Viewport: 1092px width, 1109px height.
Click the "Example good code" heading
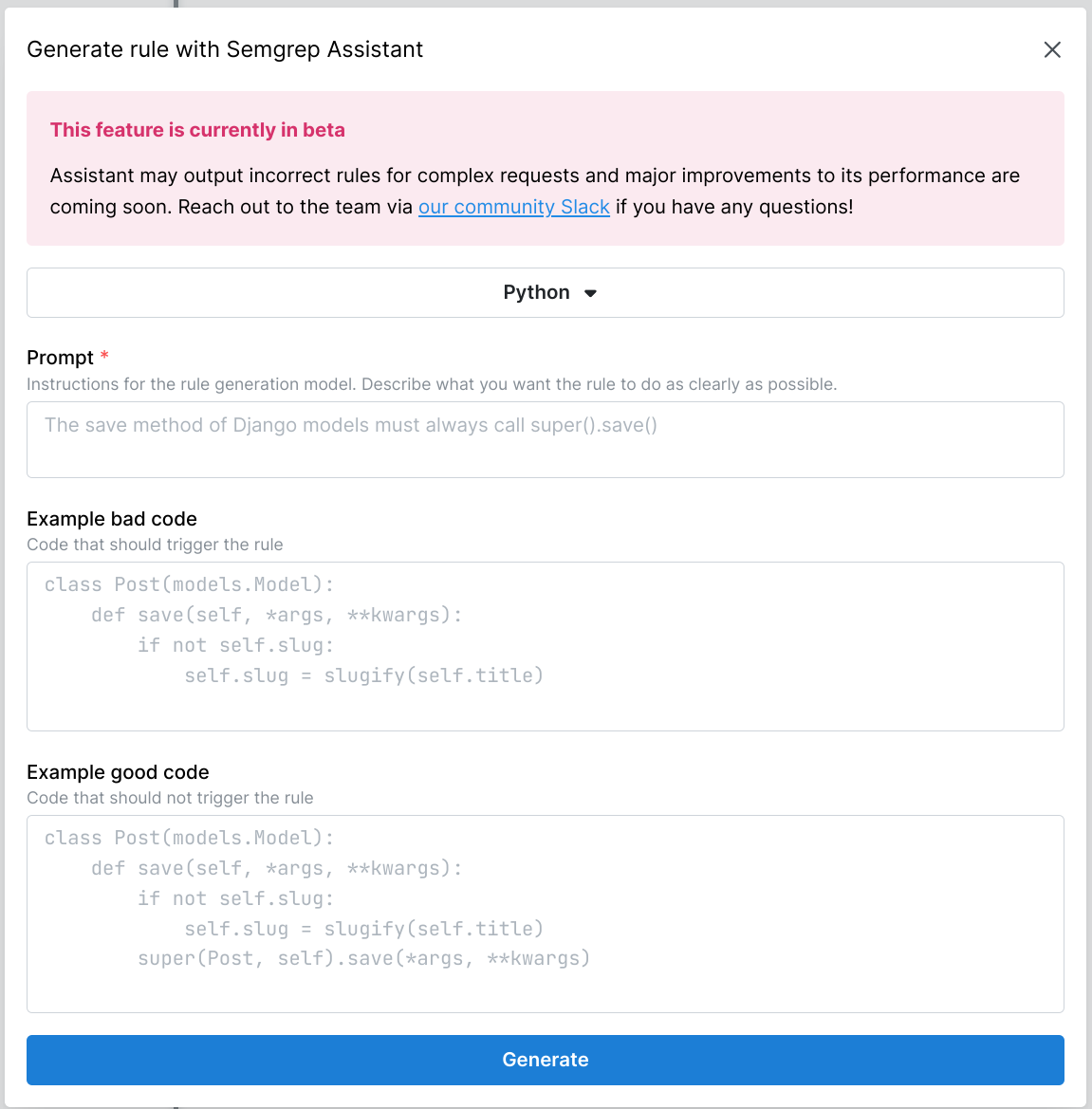click(x=118, y=772)
